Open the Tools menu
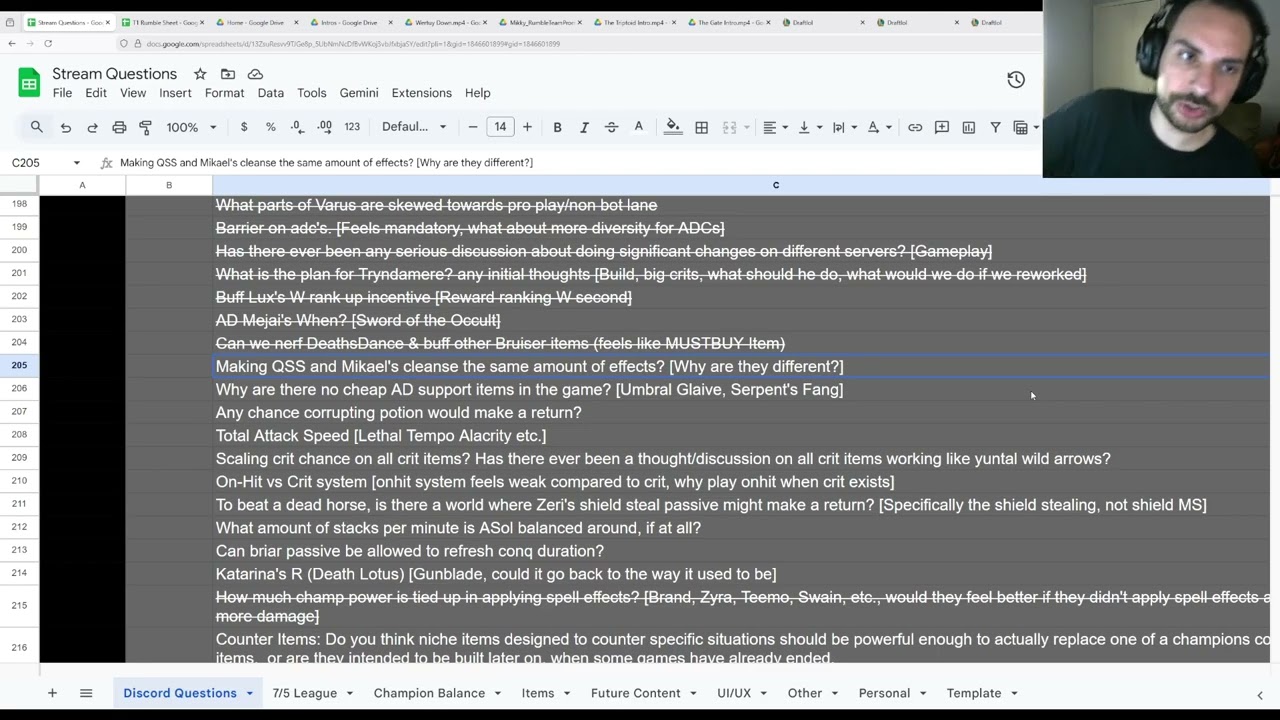The image size is (1280, 720). (311, 93)
